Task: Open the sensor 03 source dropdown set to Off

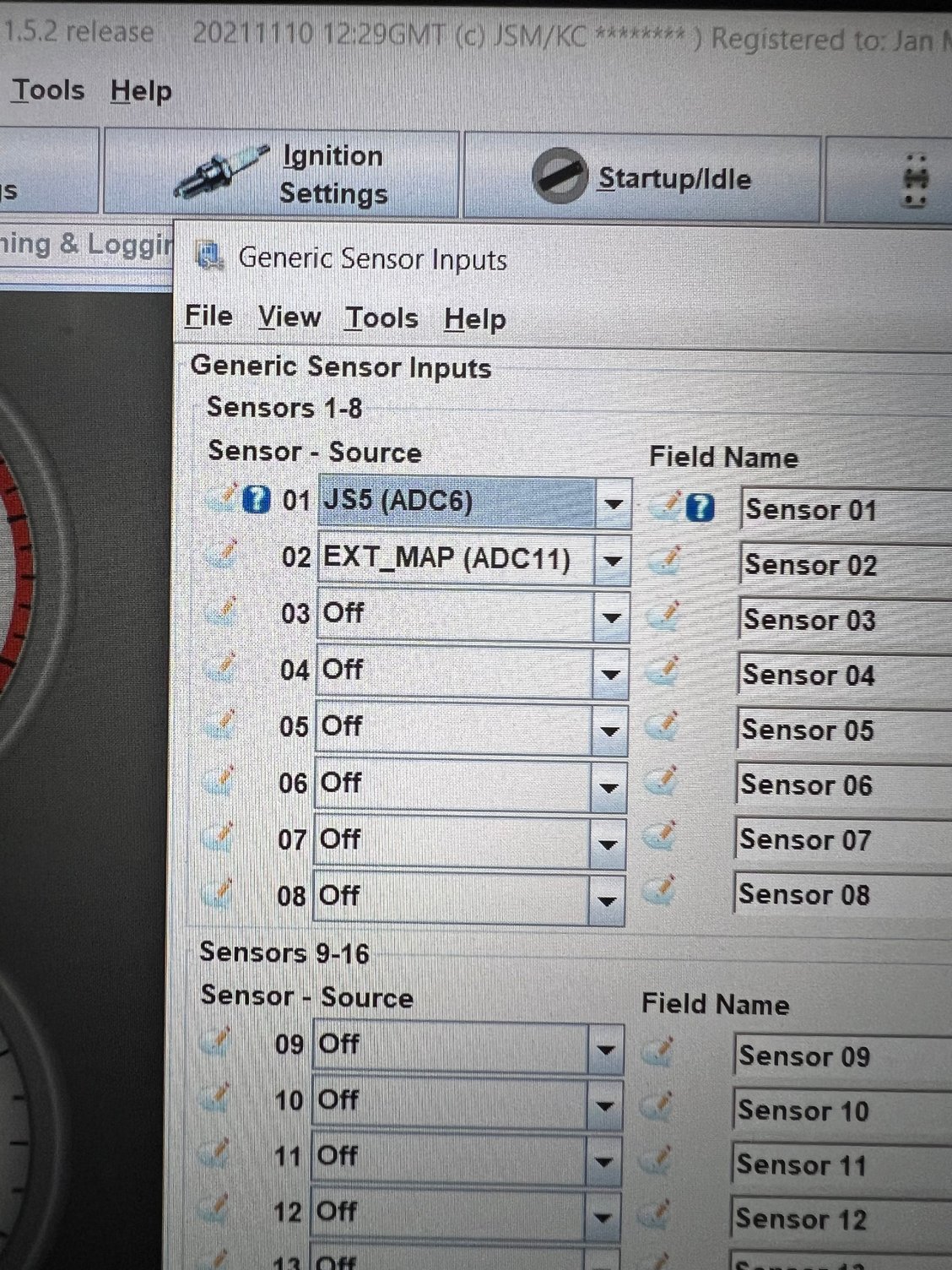Action: point(611,617)
